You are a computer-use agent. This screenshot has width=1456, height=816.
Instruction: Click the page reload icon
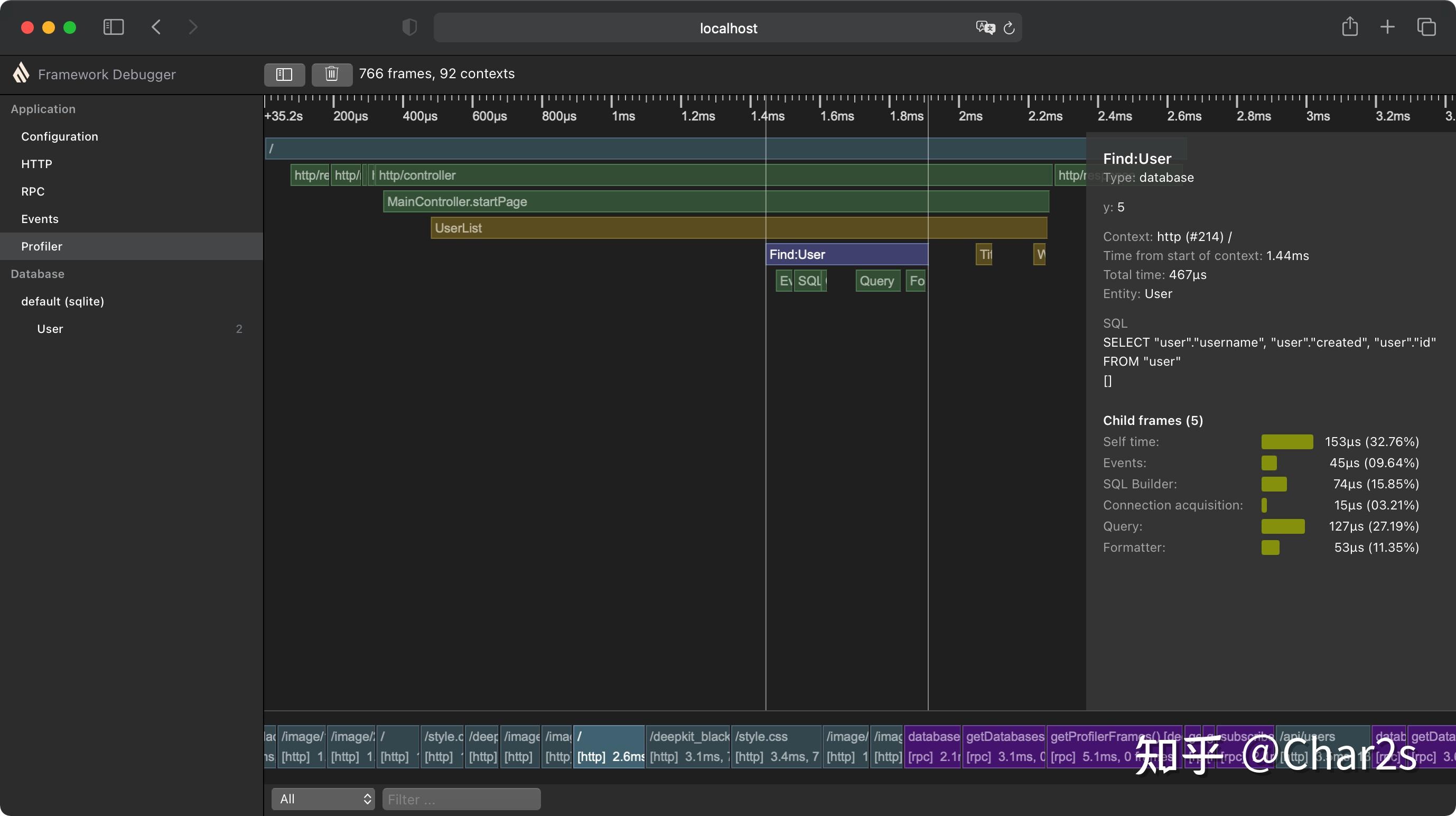(x=1009, y=27)
